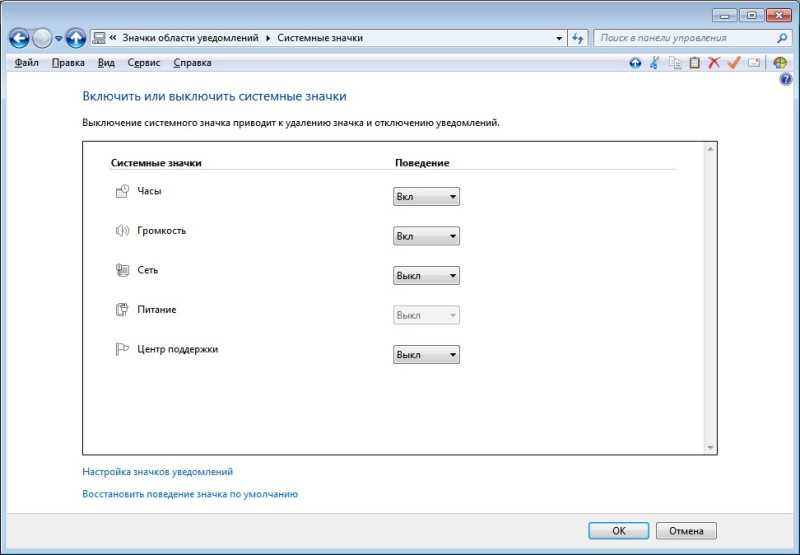
Task: Click the Windows logo globe toolbar icon
Action: coord(780,63)
